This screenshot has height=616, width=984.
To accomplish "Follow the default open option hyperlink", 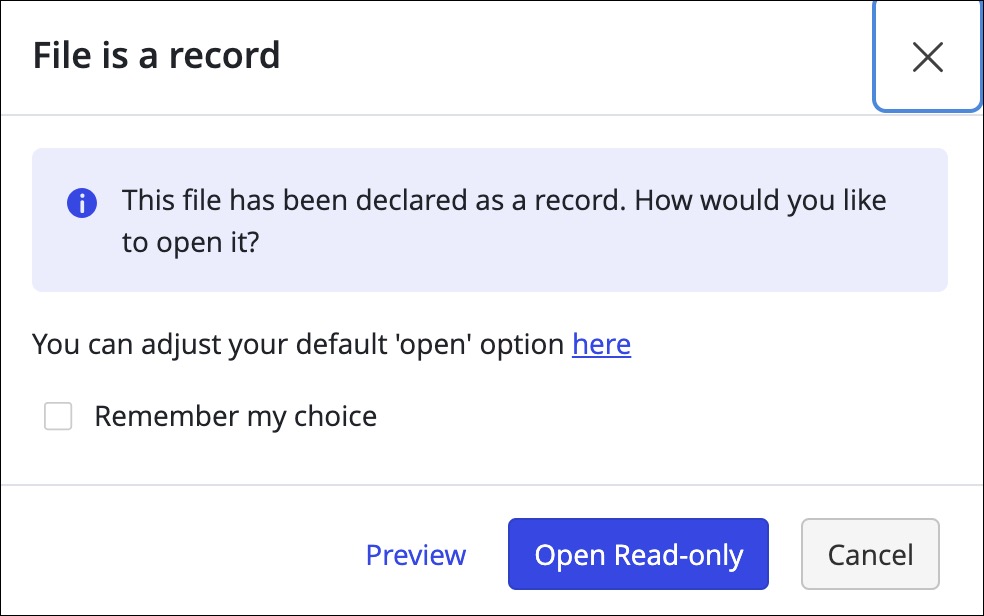I will (600, 344).
